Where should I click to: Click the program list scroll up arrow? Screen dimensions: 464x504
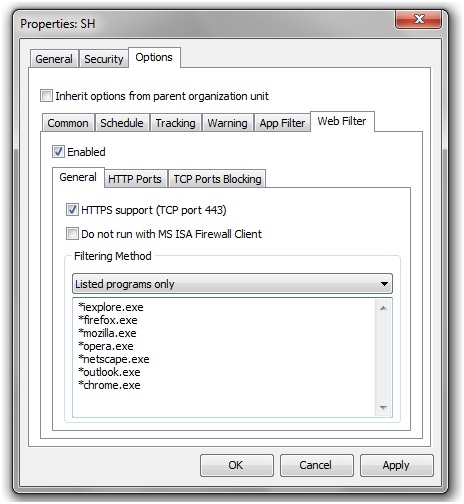383,308
